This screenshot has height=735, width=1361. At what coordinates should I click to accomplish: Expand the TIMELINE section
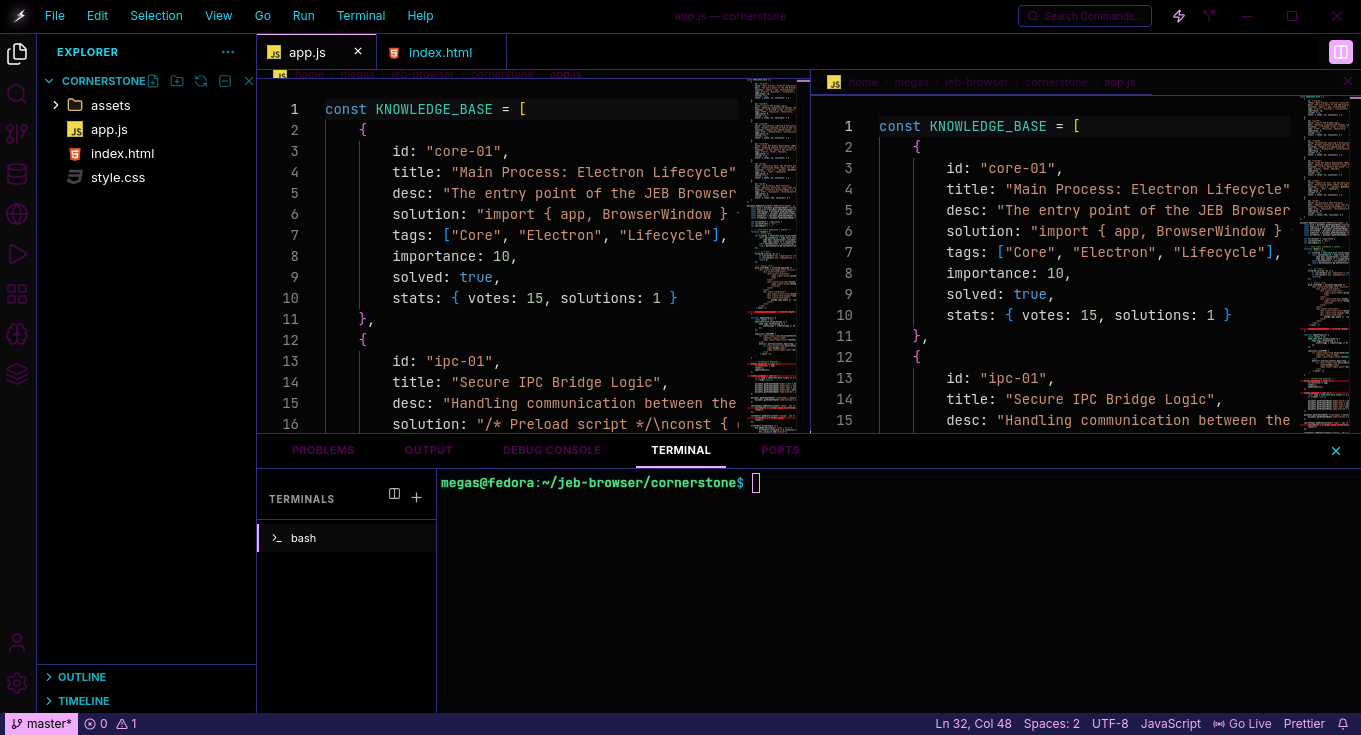84,701
